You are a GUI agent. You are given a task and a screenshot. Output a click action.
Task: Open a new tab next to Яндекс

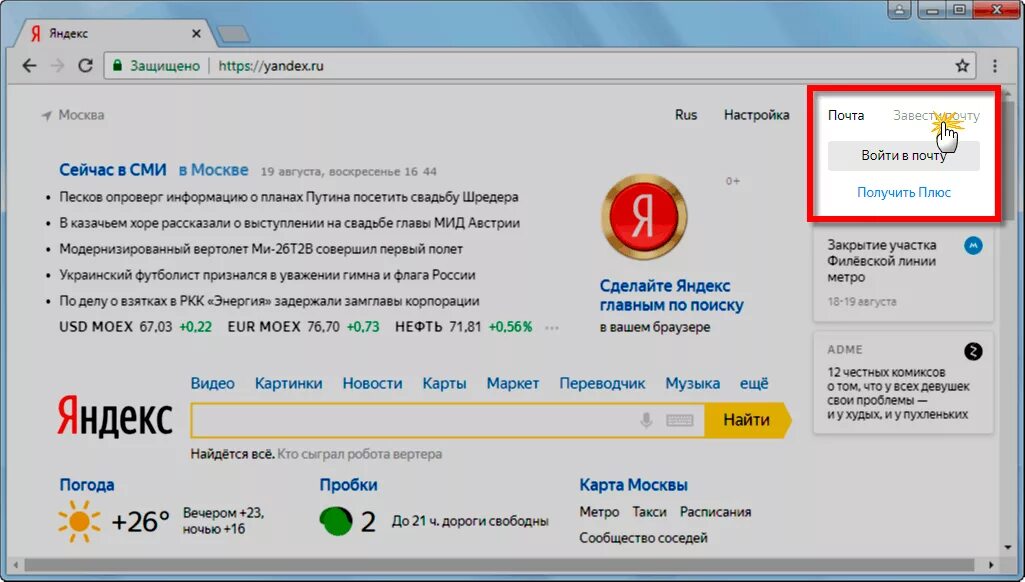point(233,34)
